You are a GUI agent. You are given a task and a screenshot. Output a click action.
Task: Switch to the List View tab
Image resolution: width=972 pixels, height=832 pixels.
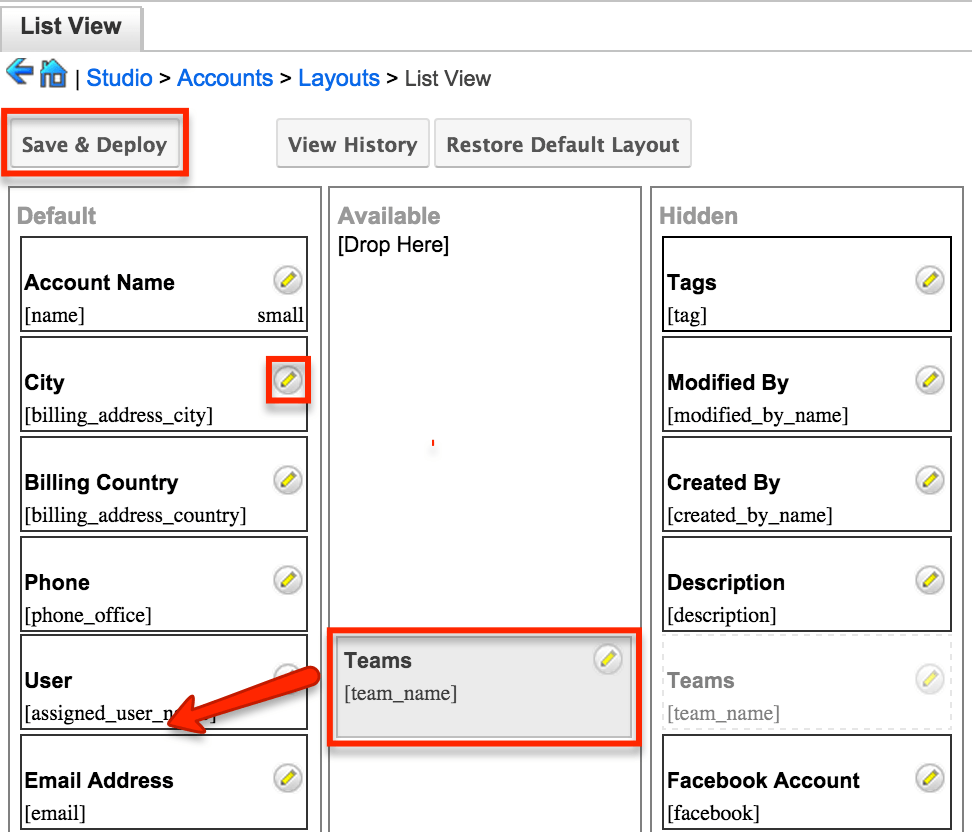pyautogui.click(x=71, y=27)
